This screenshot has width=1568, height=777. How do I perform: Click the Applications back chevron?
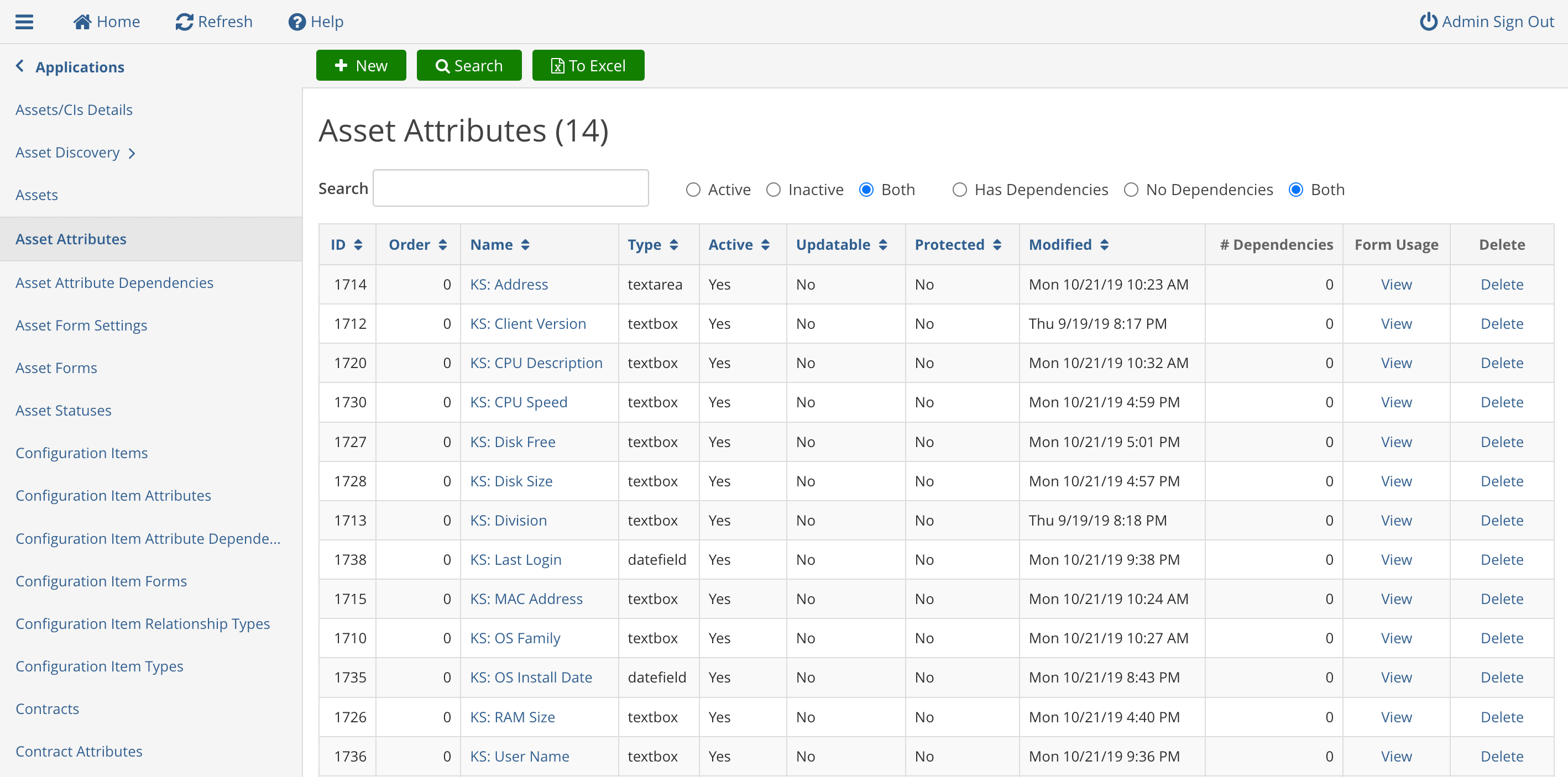pyautogui.click(x=20, y=66)
